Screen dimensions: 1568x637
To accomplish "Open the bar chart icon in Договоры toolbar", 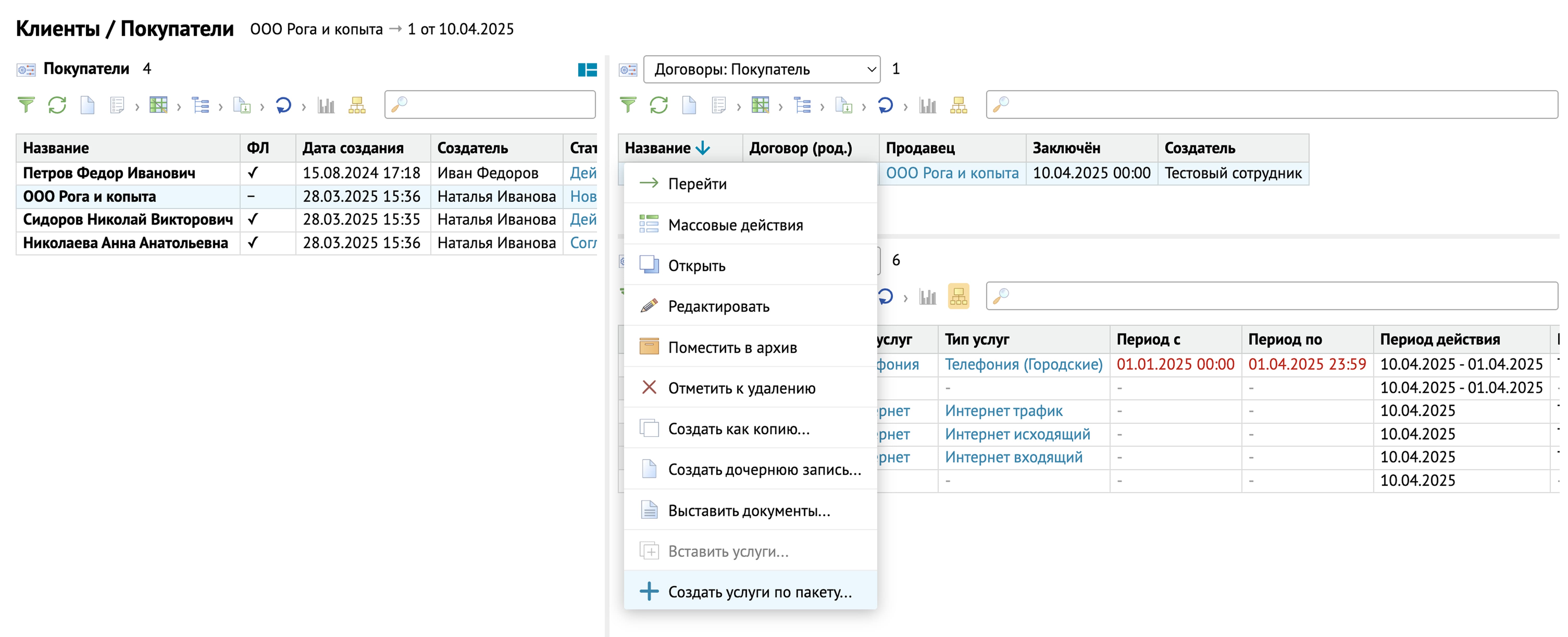I will 928,105.
